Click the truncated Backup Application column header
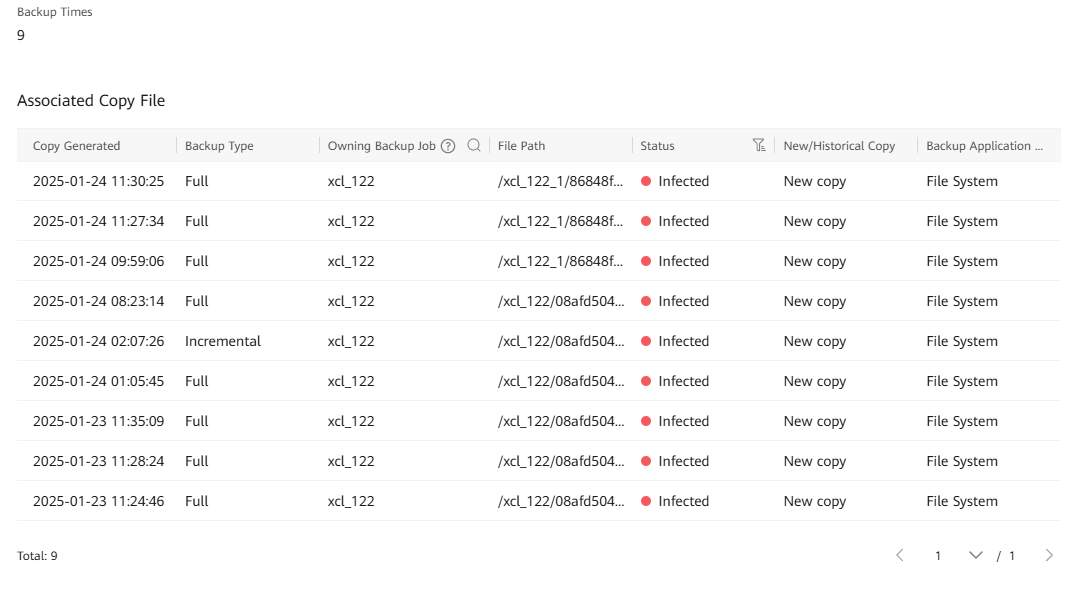This screenshot has width=1087, height=604. pyautogui.click(x=984, y=146)
